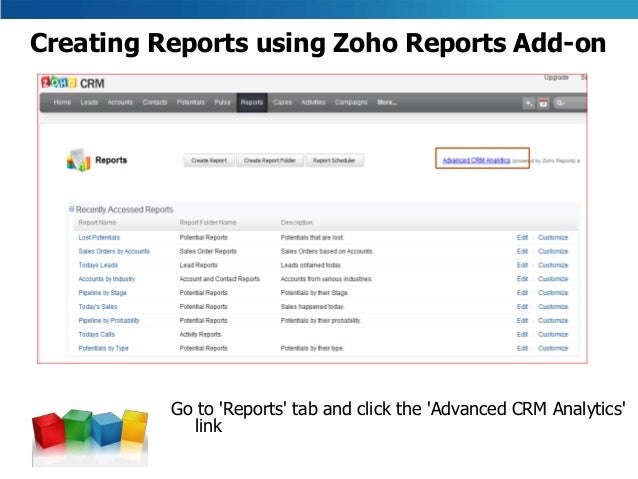638x479 pixels.
Task: Click the Account and Contact Reports cell
Action: (x=220, y=279)
